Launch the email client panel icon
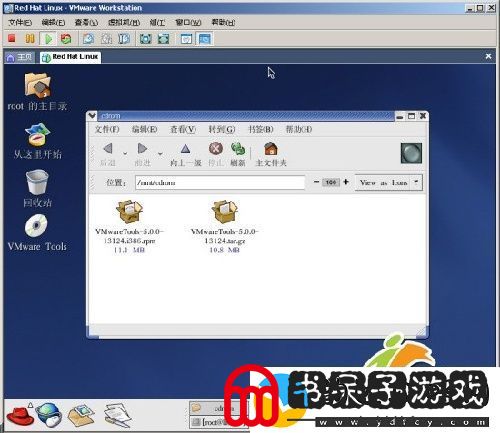This screenshot has height=433, width=500. click(x=82, y=415)
